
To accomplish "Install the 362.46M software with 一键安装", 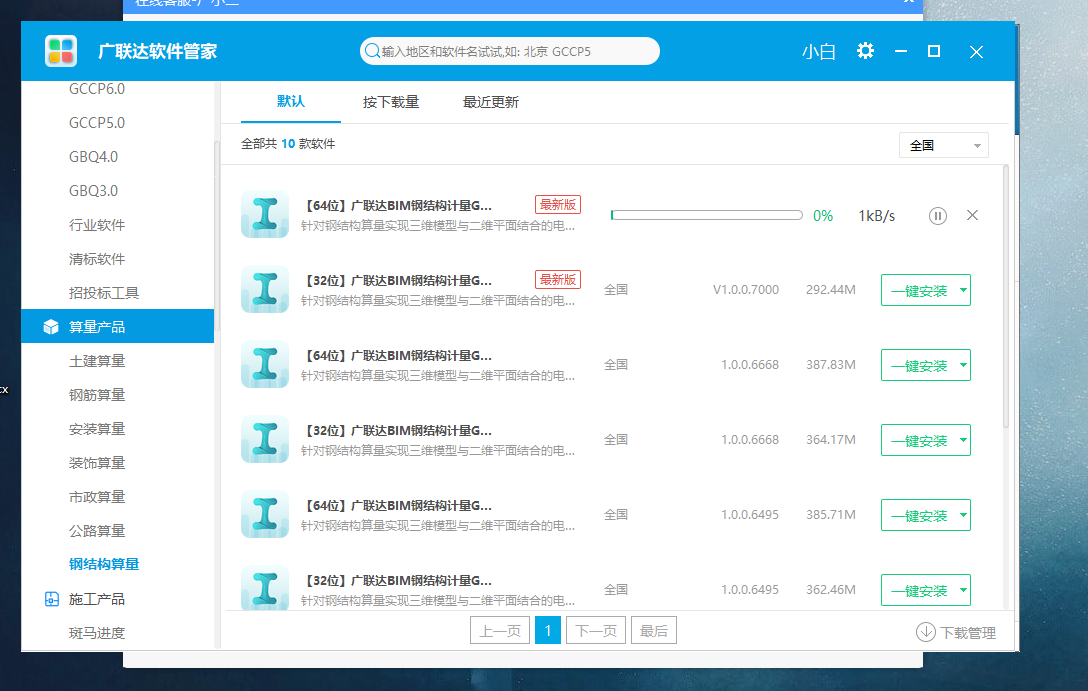I will click(919, 590).
